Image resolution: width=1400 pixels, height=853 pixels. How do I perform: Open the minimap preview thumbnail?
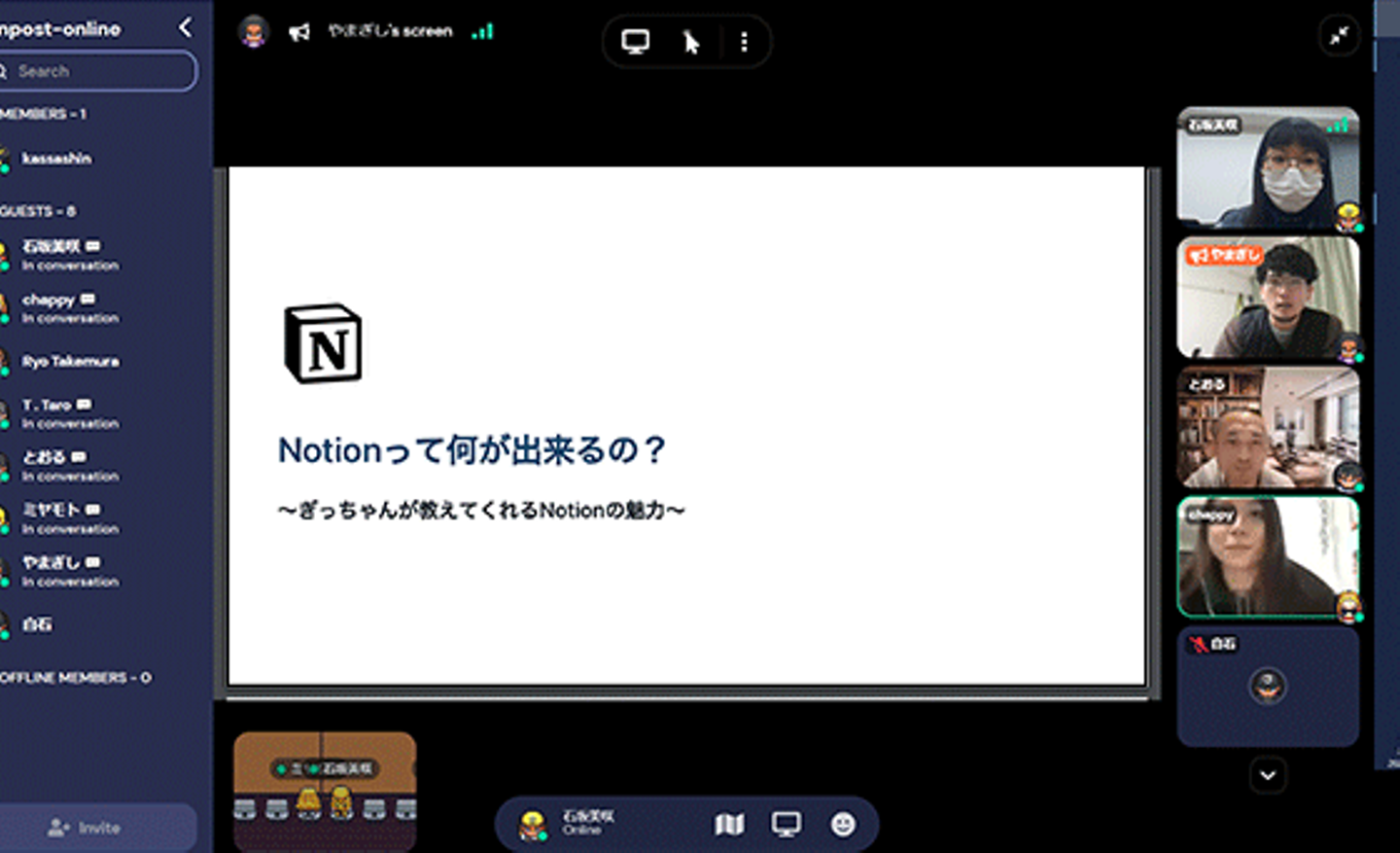(x=325, y=791)
